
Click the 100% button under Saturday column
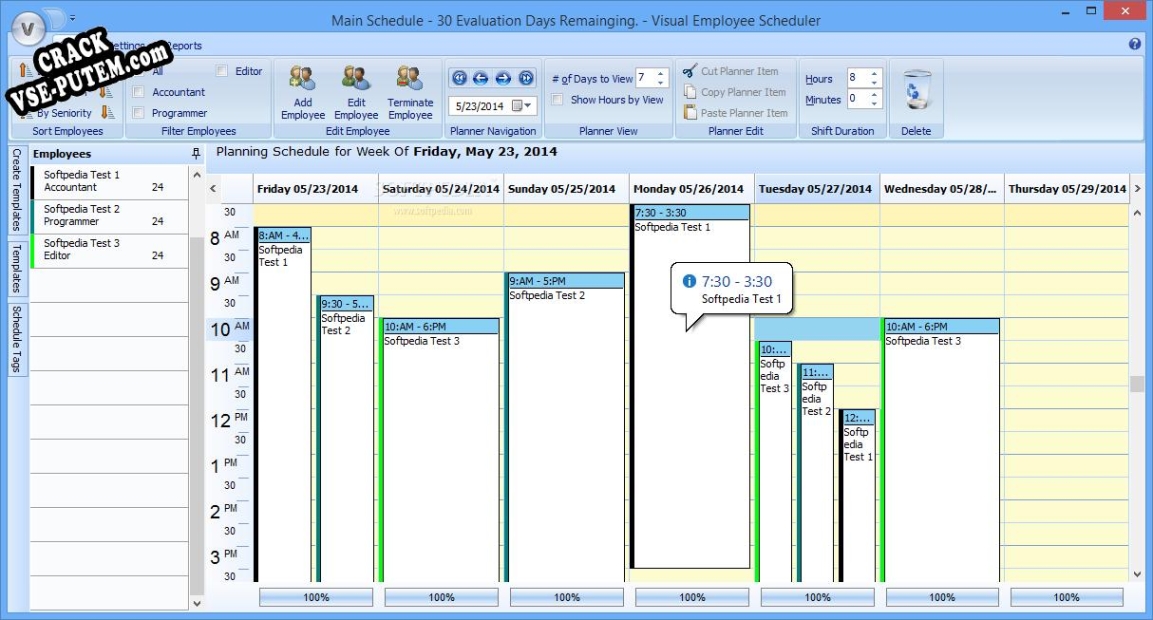pos(441,597)
